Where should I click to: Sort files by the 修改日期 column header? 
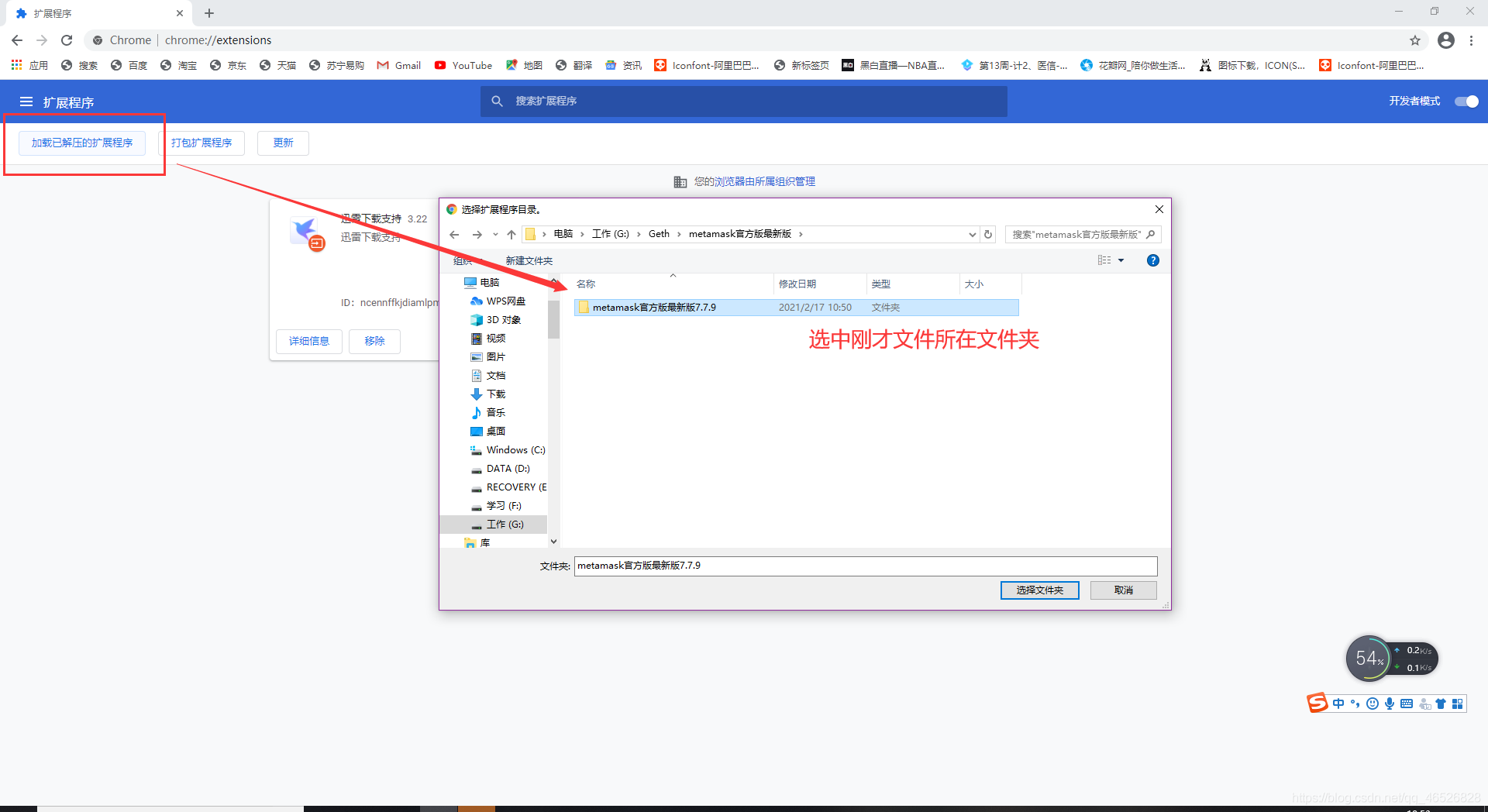click(820, 284)
